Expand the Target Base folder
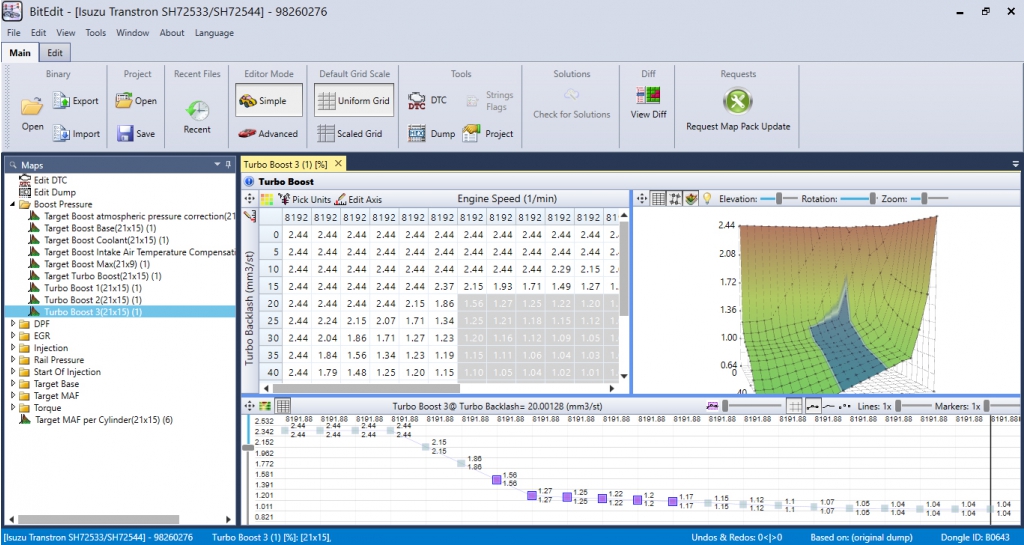Image resolution: width=1024 pixels, height=545 pixels. tap(14, 384)
